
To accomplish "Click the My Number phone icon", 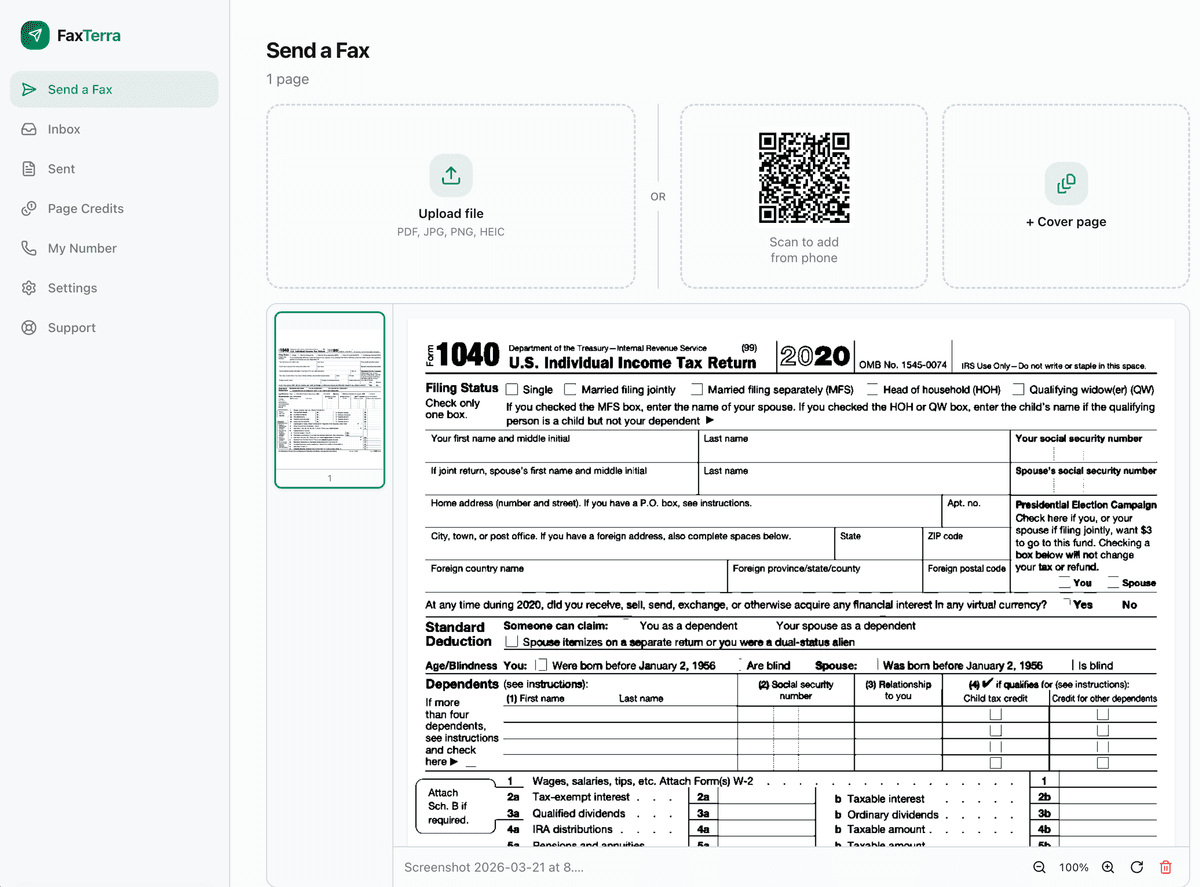I will coord(28,248).
